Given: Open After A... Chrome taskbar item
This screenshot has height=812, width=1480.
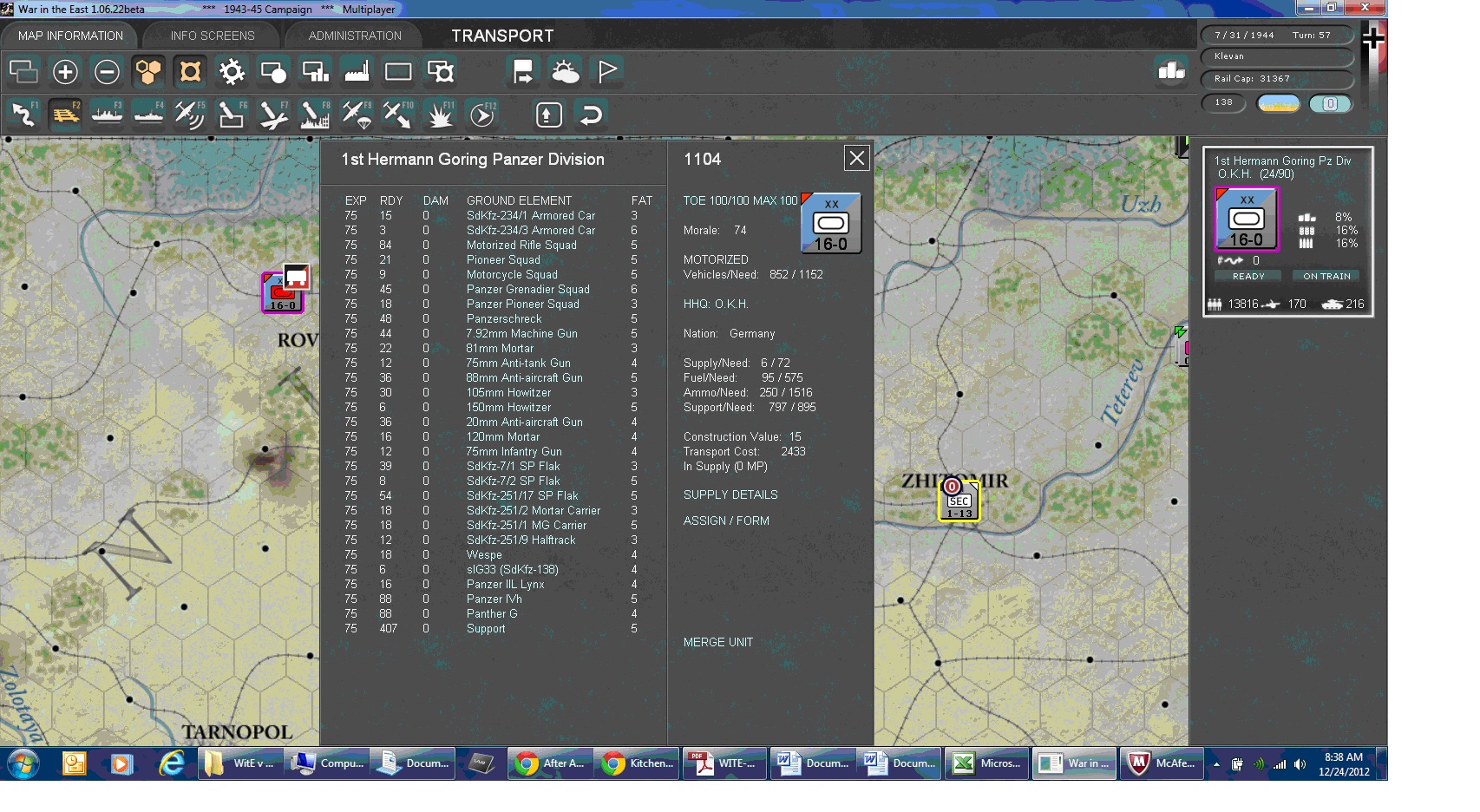Looking at the screenshot, I should 550,763.
